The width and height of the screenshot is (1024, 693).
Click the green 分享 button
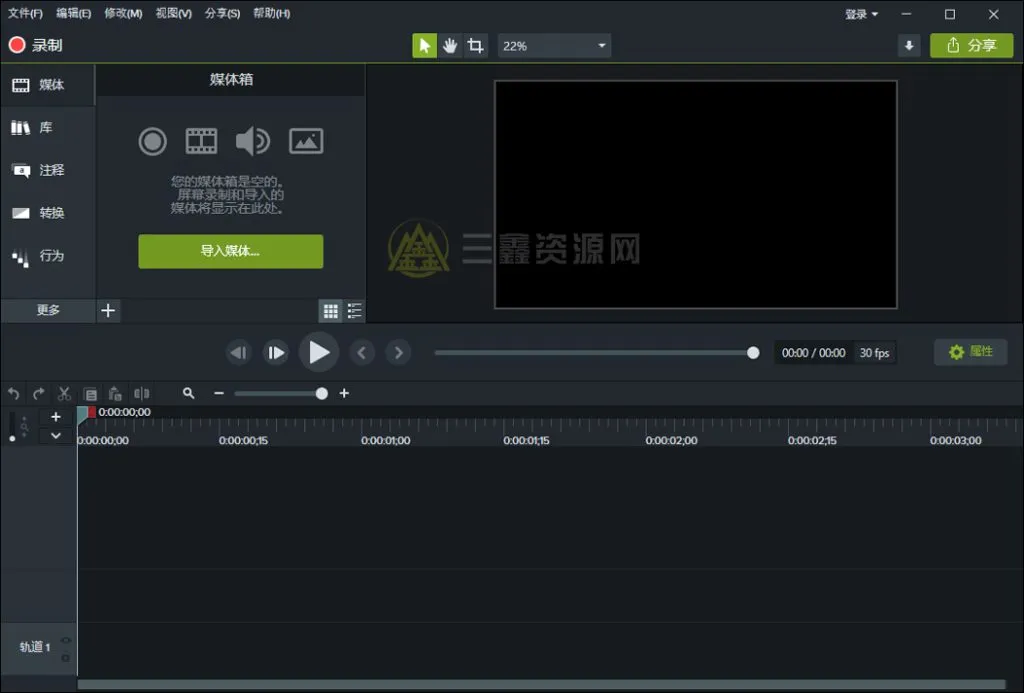point(971,45)
